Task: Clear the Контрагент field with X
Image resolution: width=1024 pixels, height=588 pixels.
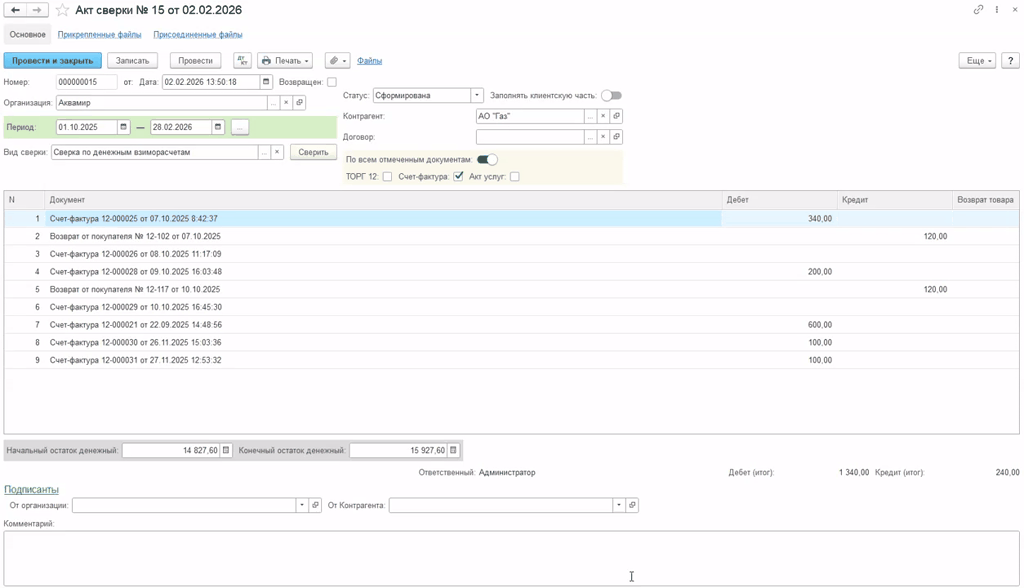Action: point(603,116)
